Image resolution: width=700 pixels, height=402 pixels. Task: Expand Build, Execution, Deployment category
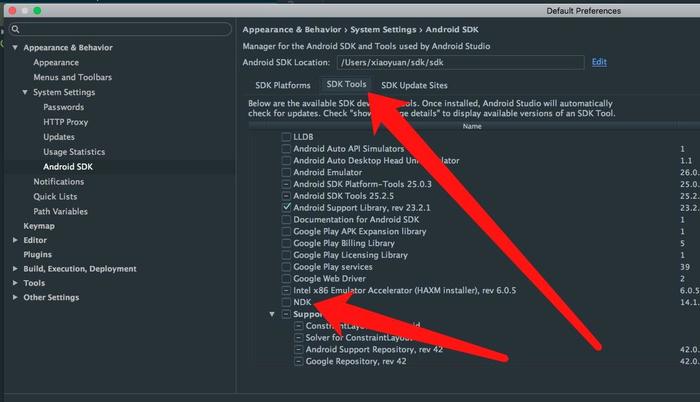[15, 269]
